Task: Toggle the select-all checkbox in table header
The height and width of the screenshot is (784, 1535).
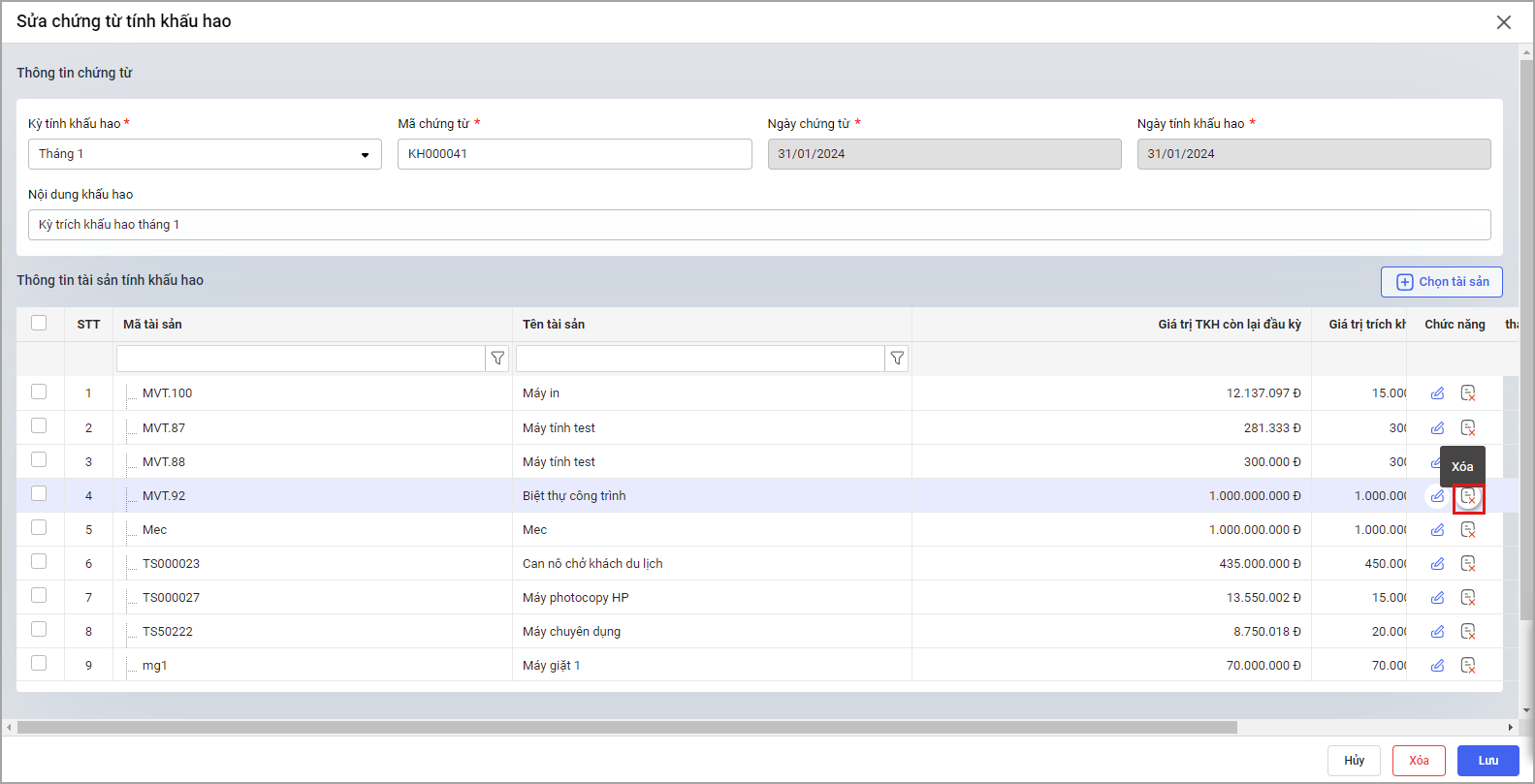Action: coord(39,324)
